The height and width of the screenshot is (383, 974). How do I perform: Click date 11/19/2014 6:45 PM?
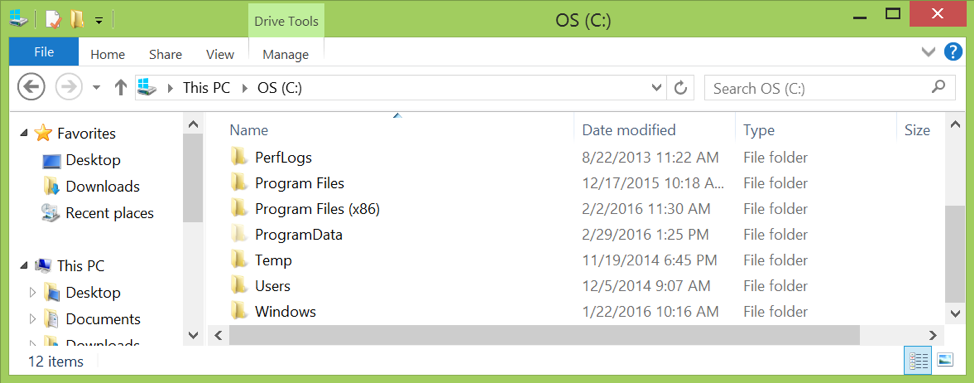650,260
